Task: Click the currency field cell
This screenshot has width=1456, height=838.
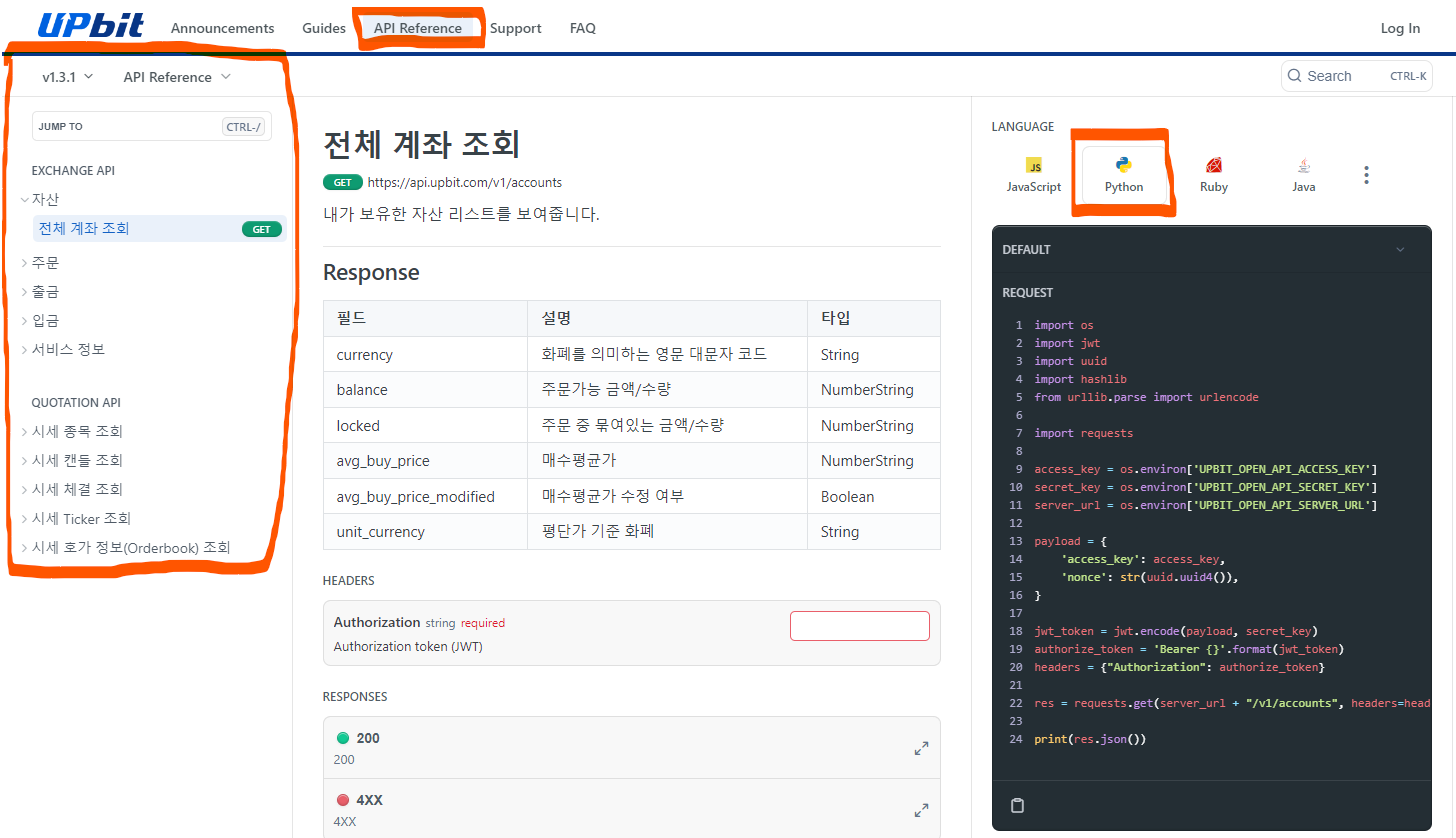Action: (426, 355)
